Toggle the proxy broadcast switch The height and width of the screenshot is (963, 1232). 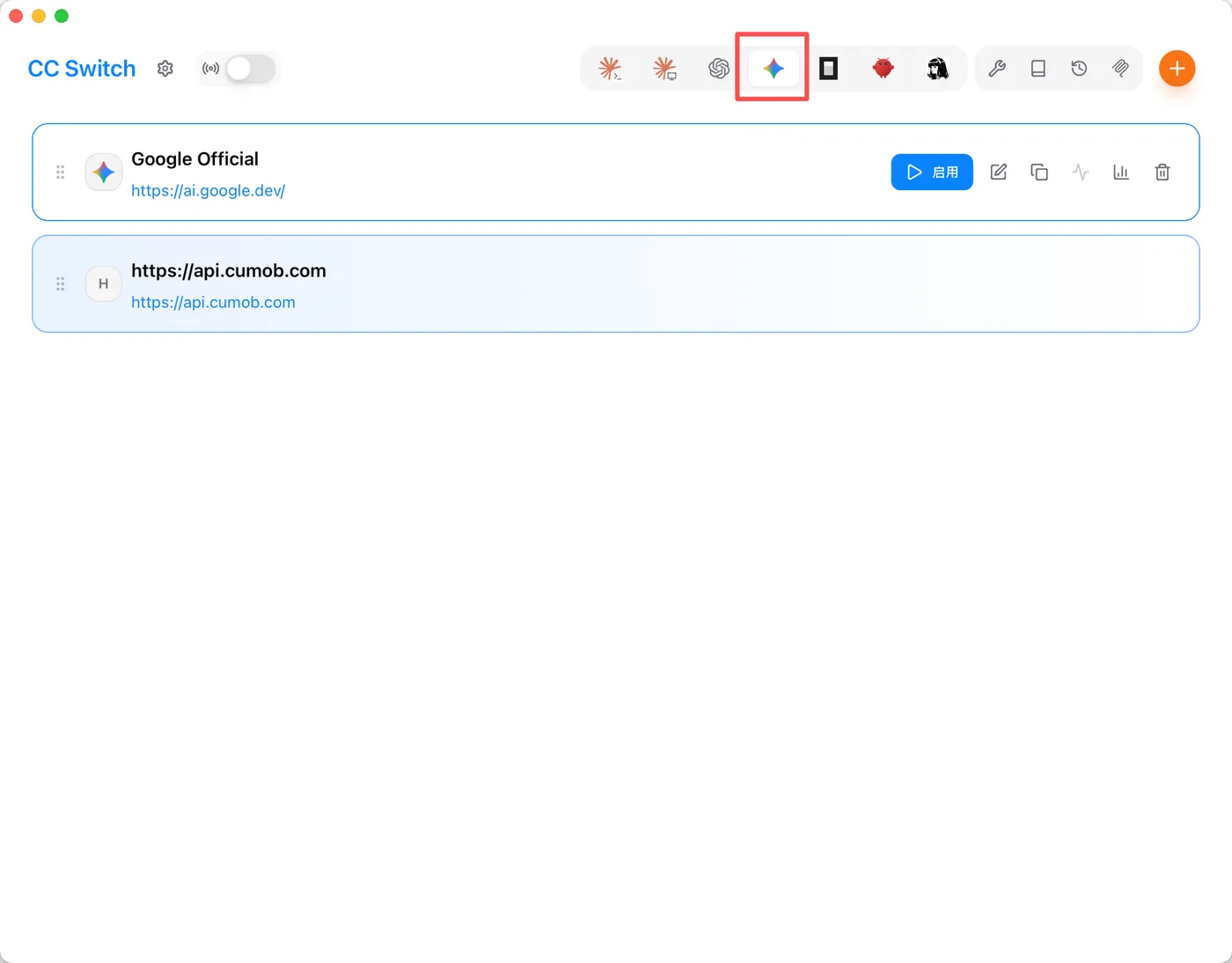point(250,69)
